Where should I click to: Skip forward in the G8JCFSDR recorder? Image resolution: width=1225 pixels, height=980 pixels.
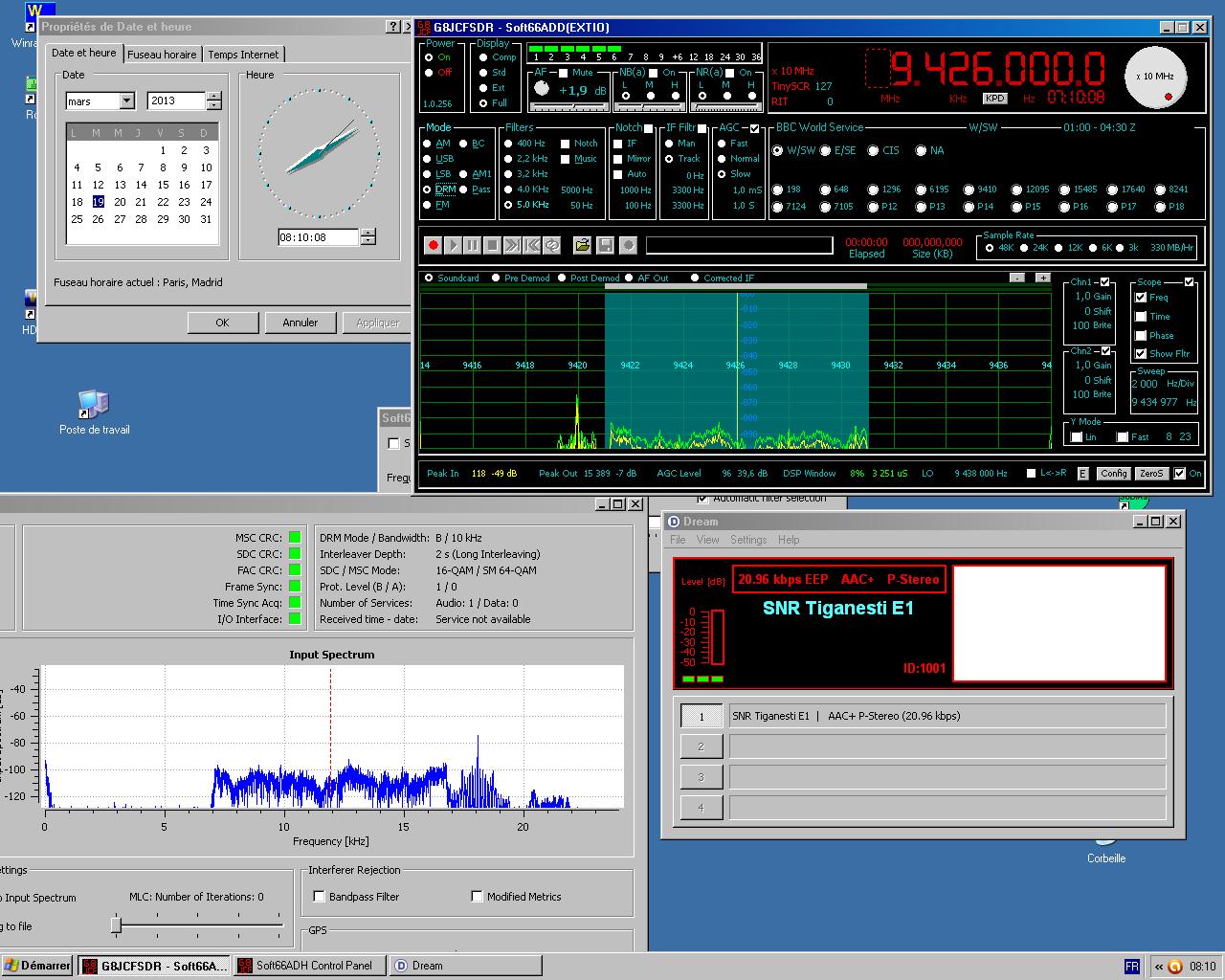[x=512, y=246]
